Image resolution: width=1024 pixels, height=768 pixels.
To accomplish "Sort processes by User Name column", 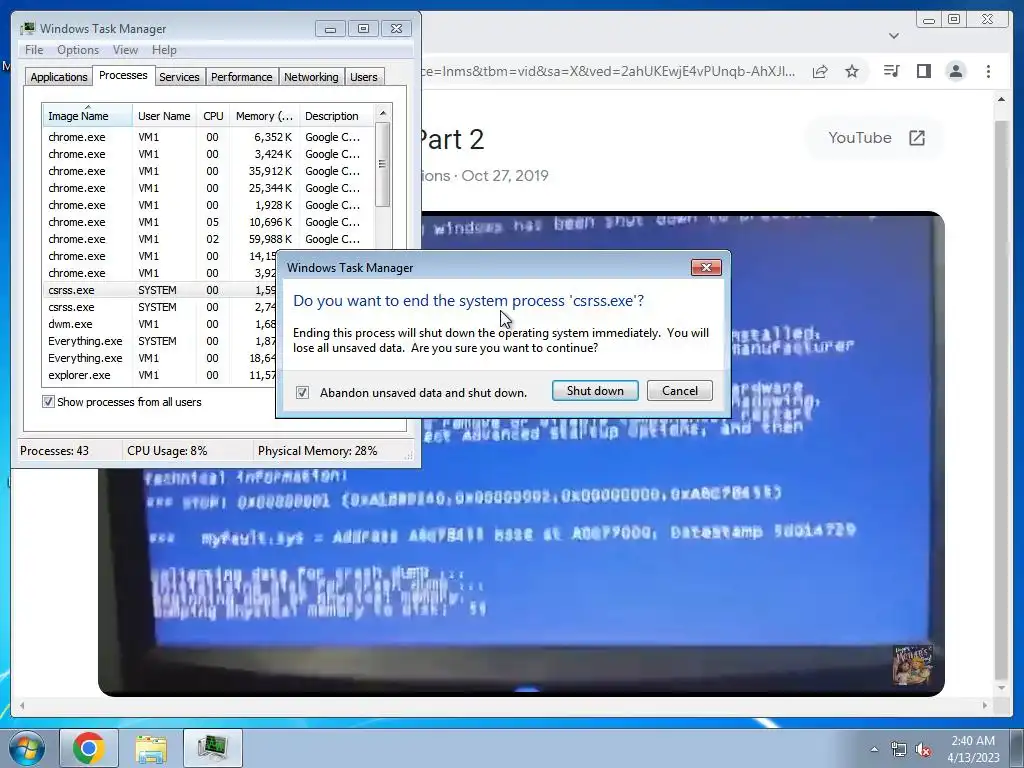I will [164, 116].
